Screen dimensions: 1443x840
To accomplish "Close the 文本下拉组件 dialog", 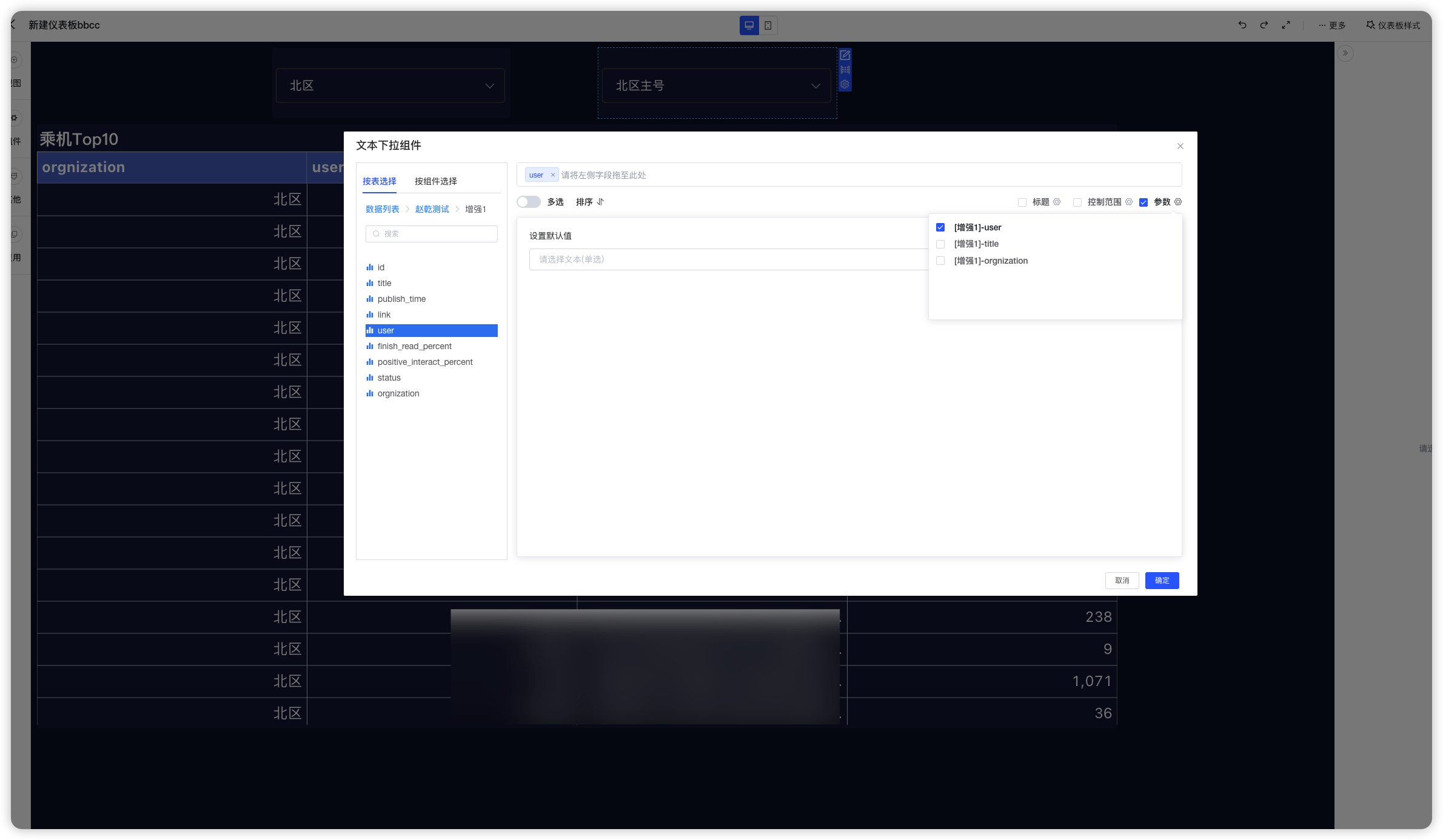I will pyautogui.click(x=1180, y=146).
